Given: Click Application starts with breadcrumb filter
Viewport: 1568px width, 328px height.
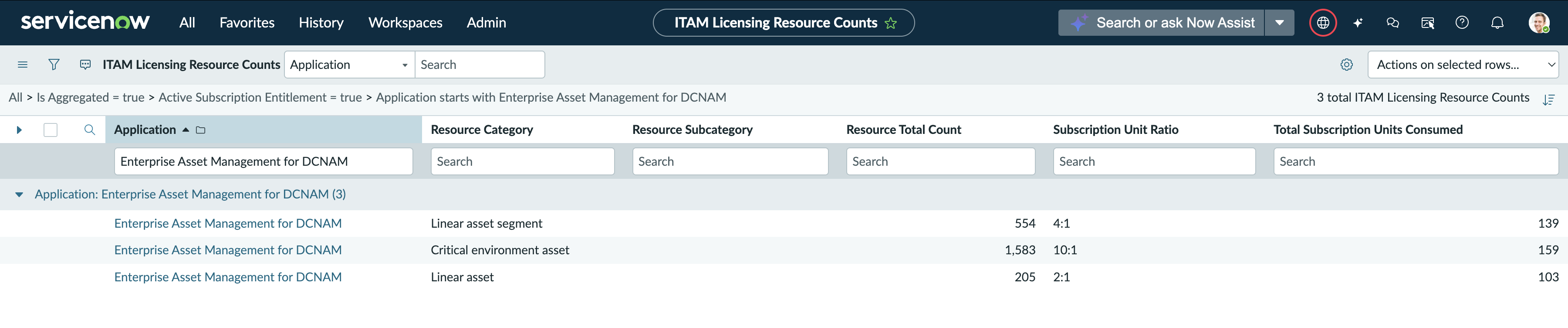Looking at the screenshot, I should coord(551,98).
